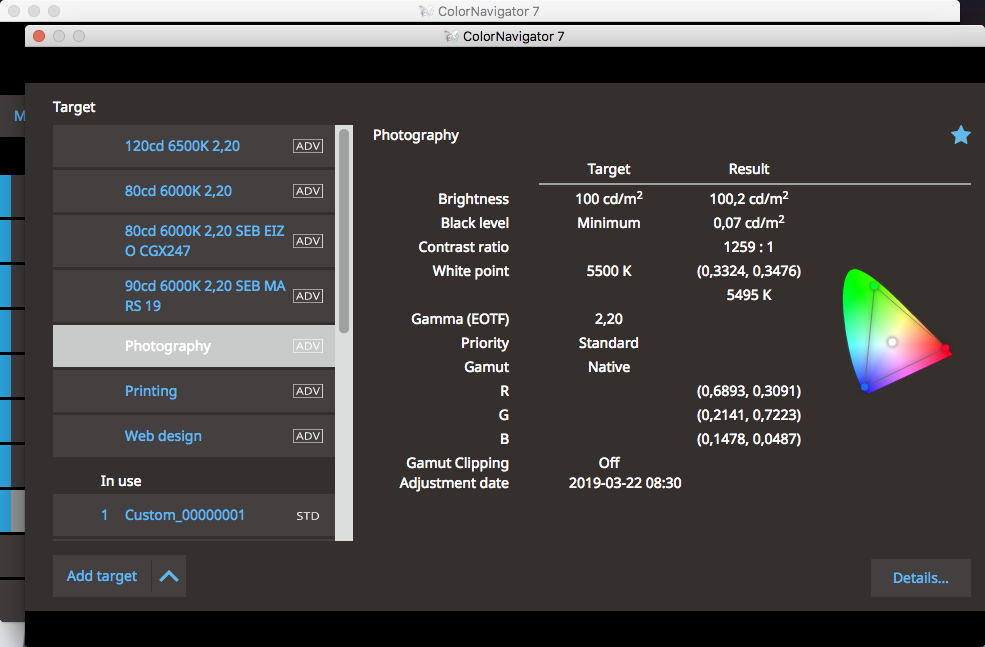Select the Photography target row
Screen dimensions: 985x647
click(193, 346)
